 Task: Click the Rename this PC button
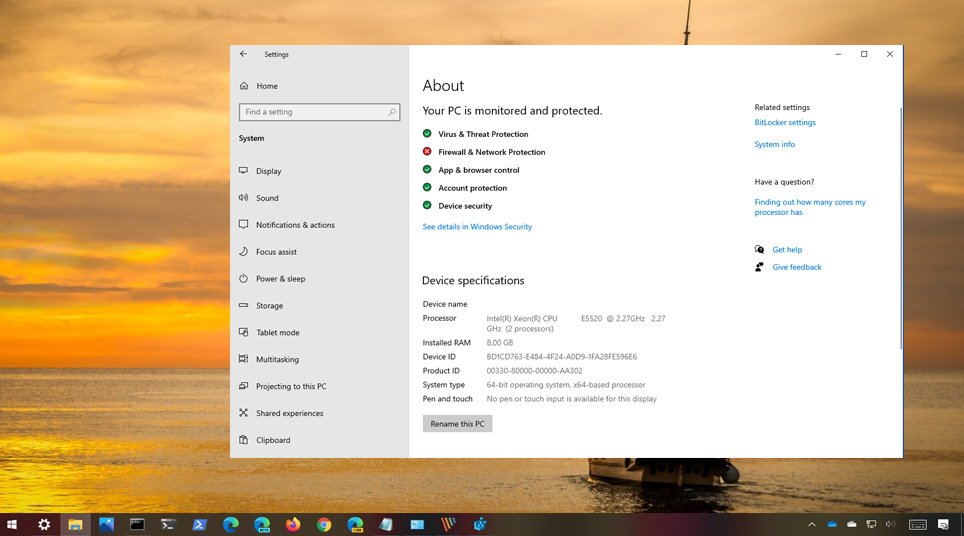click(x=457, y=424)
